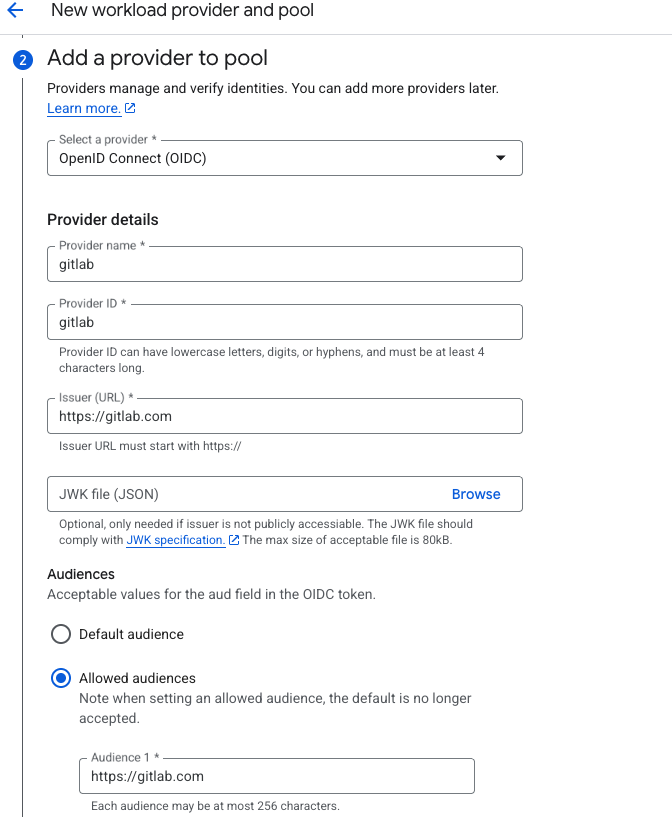Click the Audience 1 field showing https://gitlab.com

(x=276, y=776)
